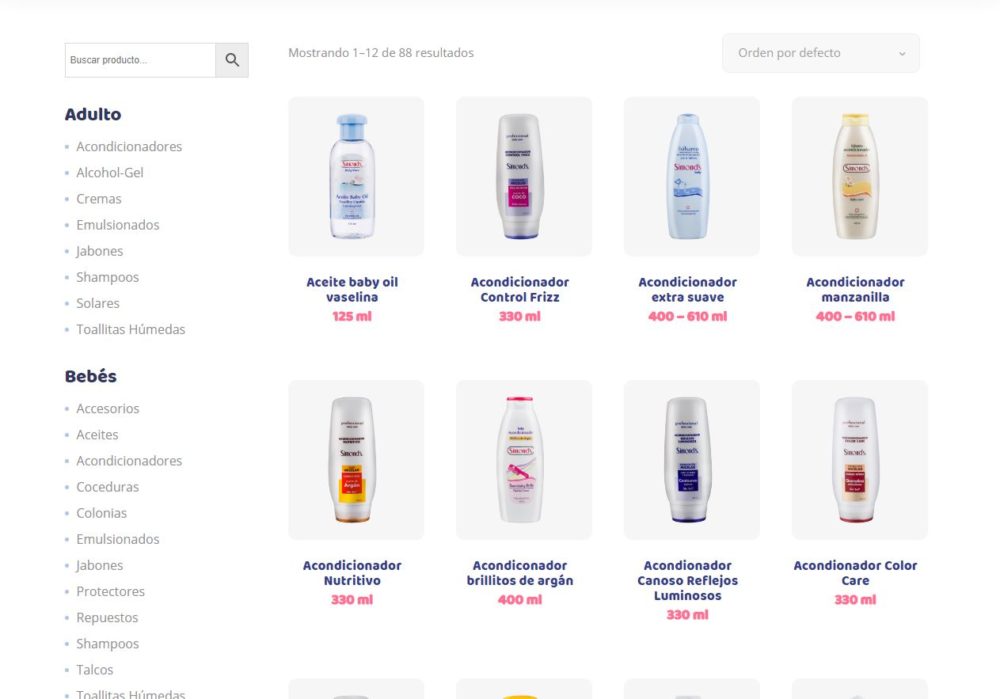Open the Acondicionador Control Frizz bottle image
The height and width of the screenshot is (699, 1000).
tap(523, 176)
